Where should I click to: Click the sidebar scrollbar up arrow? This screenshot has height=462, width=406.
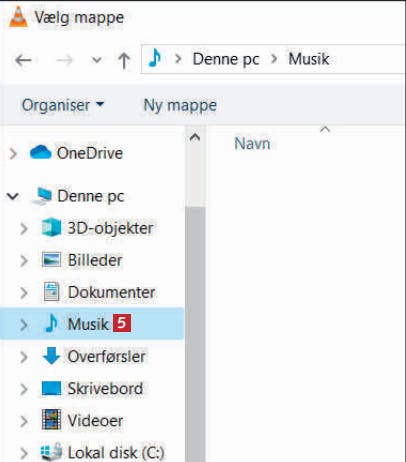coord(195,137)
